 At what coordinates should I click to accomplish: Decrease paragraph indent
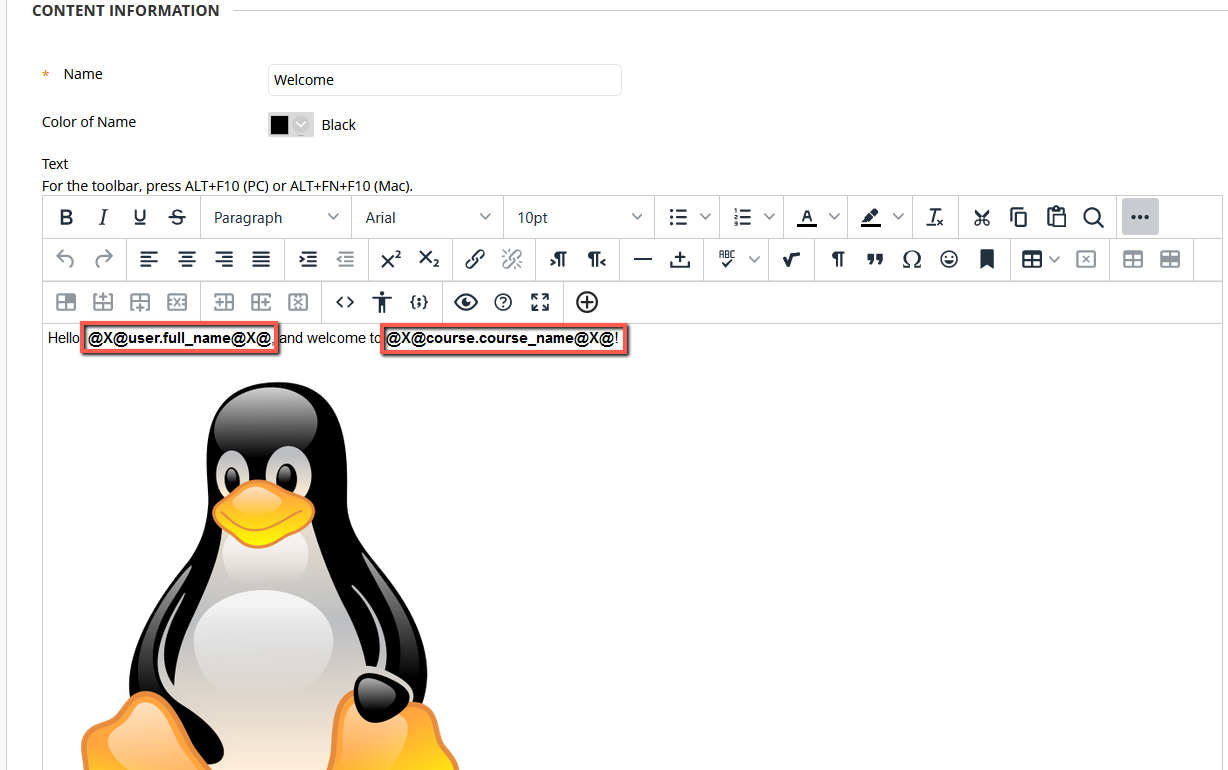click(x=345, y=259)
